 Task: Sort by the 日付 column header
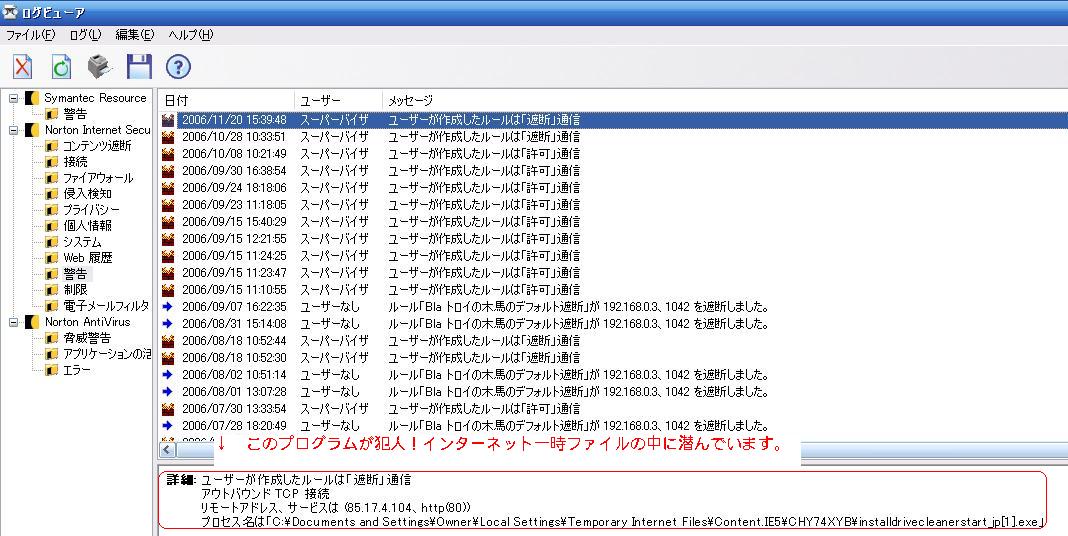point(226,100)
